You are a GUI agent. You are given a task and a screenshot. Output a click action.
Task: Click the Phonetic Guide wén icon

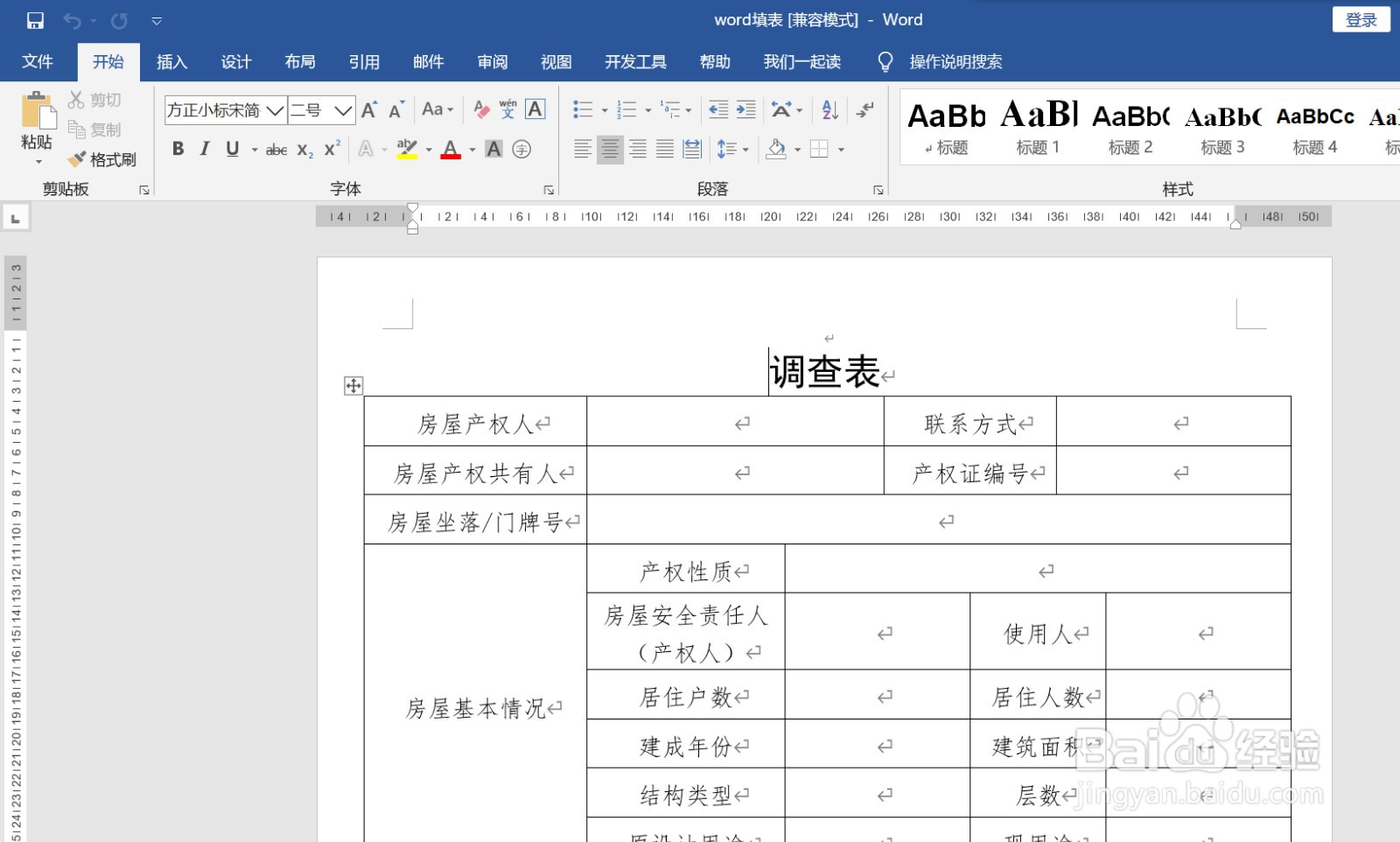pyautogui.click(x=508, y=109)
